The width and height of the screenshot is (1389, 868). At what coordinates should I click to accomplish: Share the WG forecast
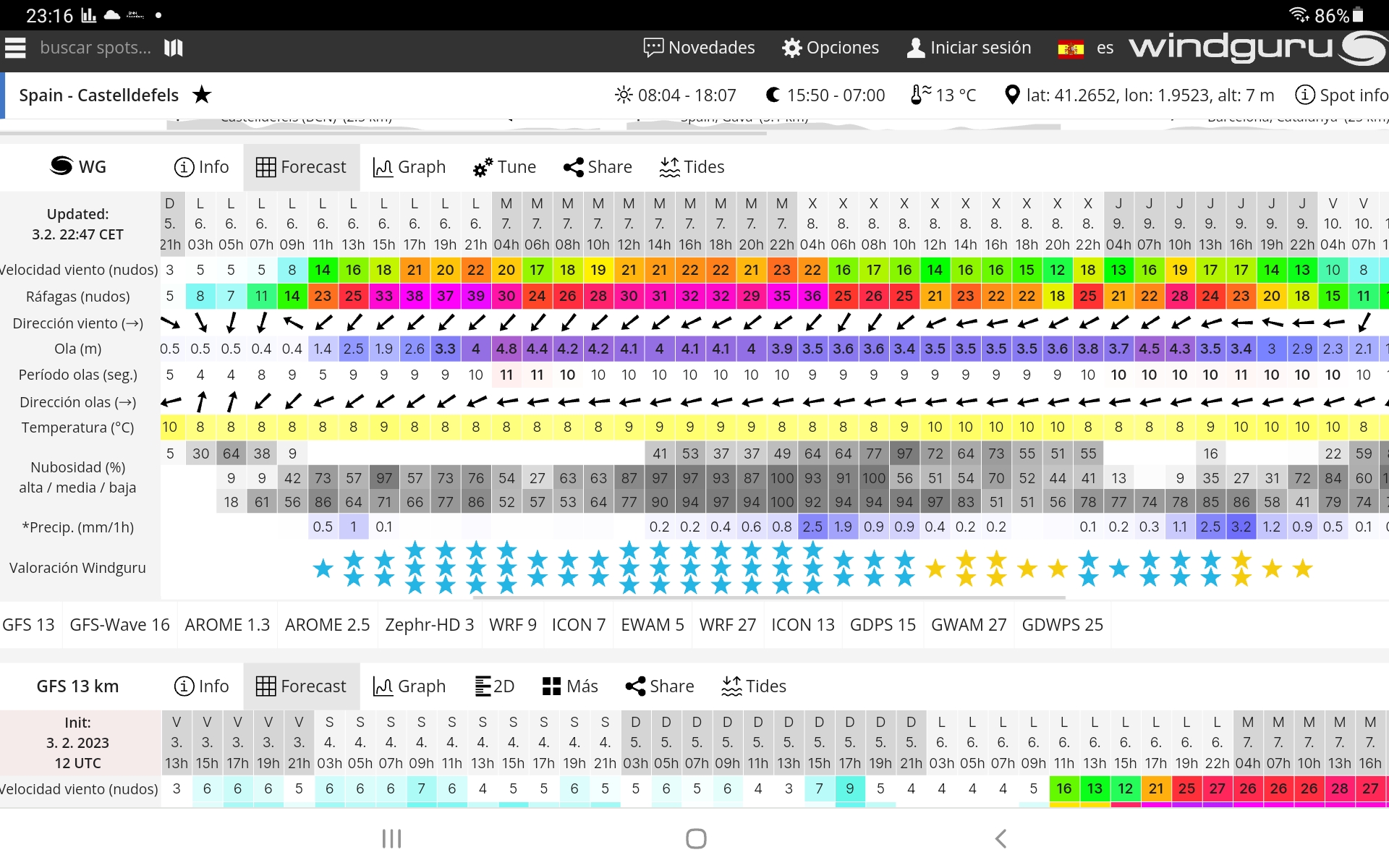tap(598, 167)
